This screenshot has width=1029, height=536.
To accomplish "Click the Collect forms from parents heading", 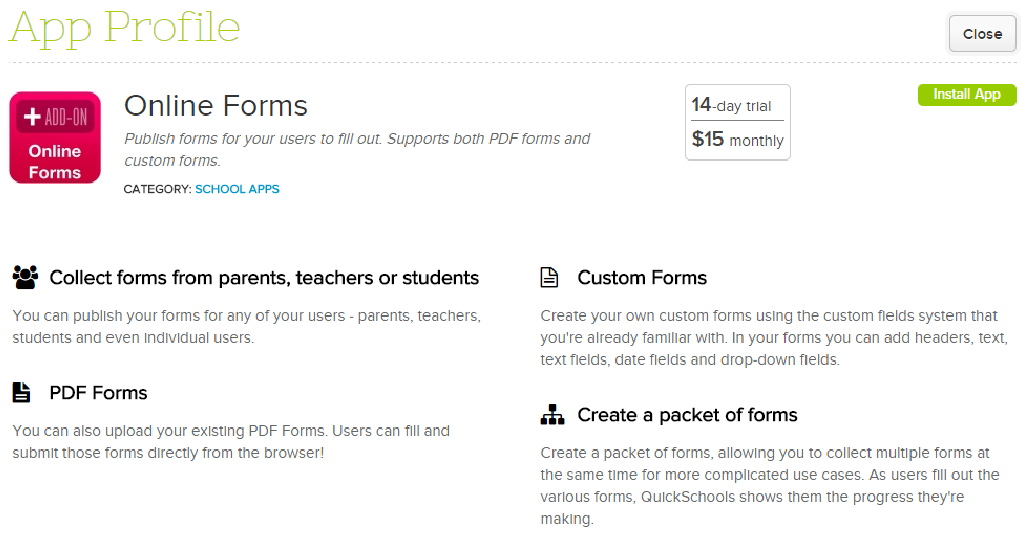I will [x=264, y=278].
